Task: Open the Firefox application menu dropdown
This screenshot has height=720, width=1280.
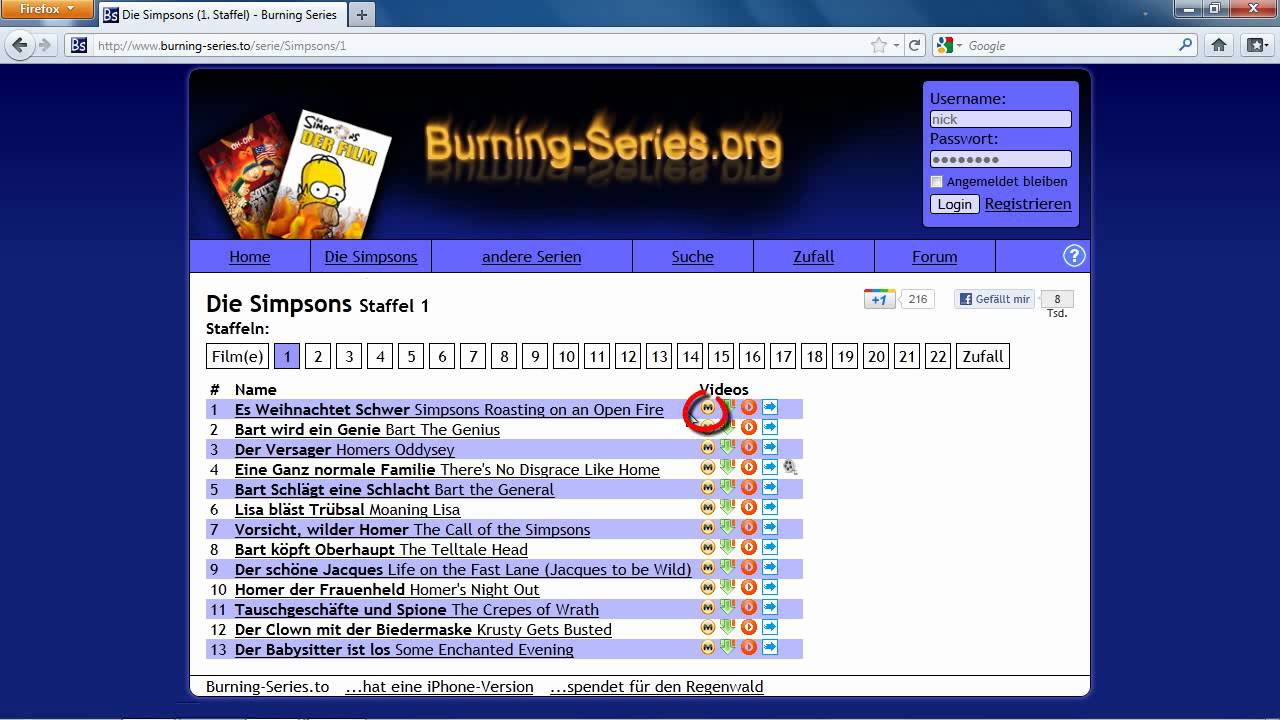Action: coord(47,9)
